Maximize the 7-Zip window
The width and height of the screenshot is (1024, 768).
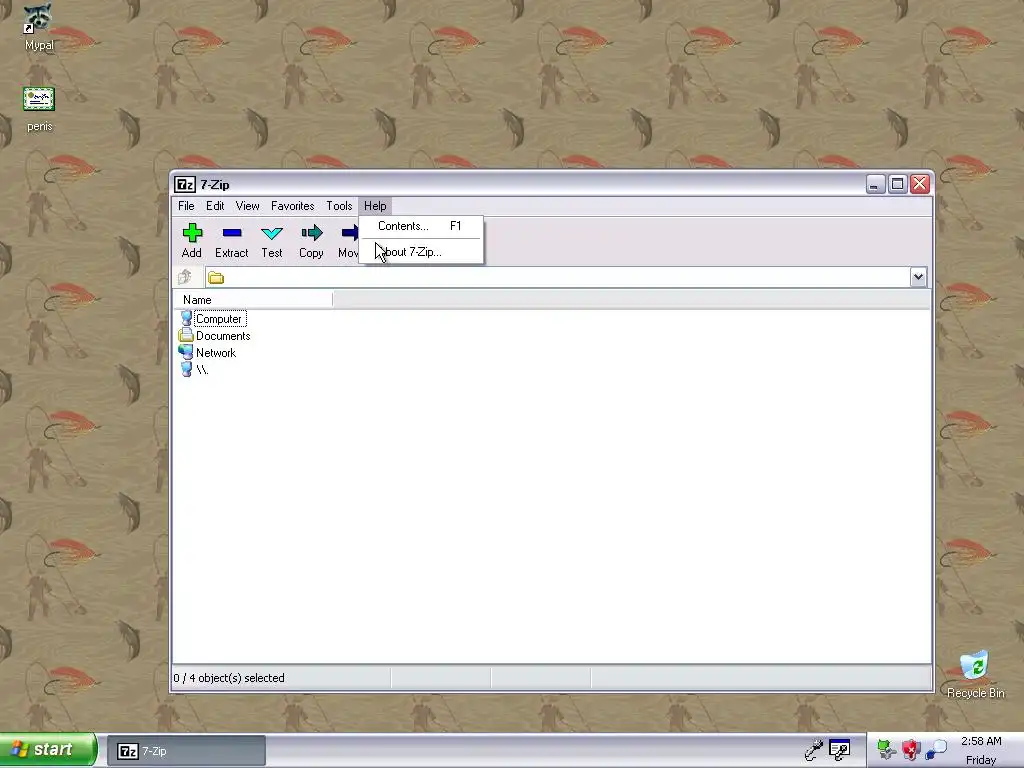(x=897, y=184)
